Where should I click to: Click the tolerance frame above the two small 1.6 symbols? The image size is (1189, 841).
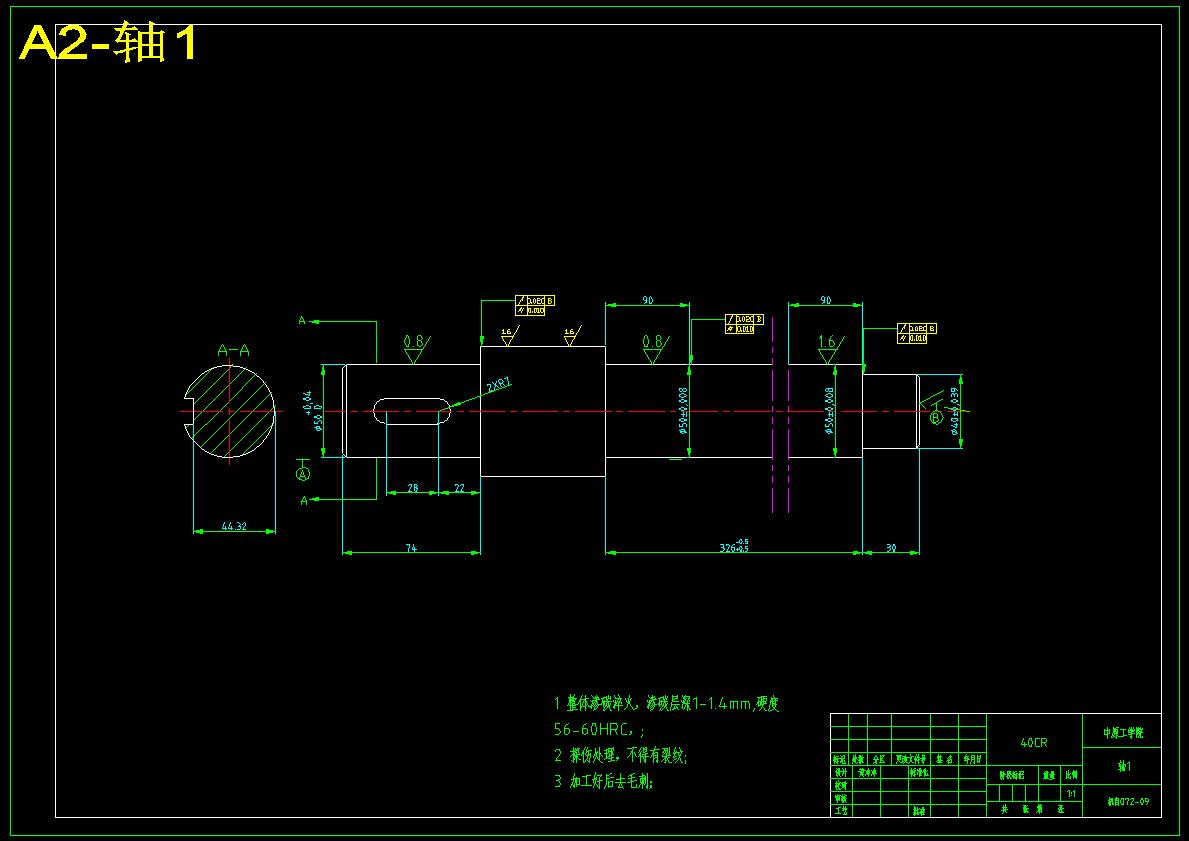(x=535, y=306)
